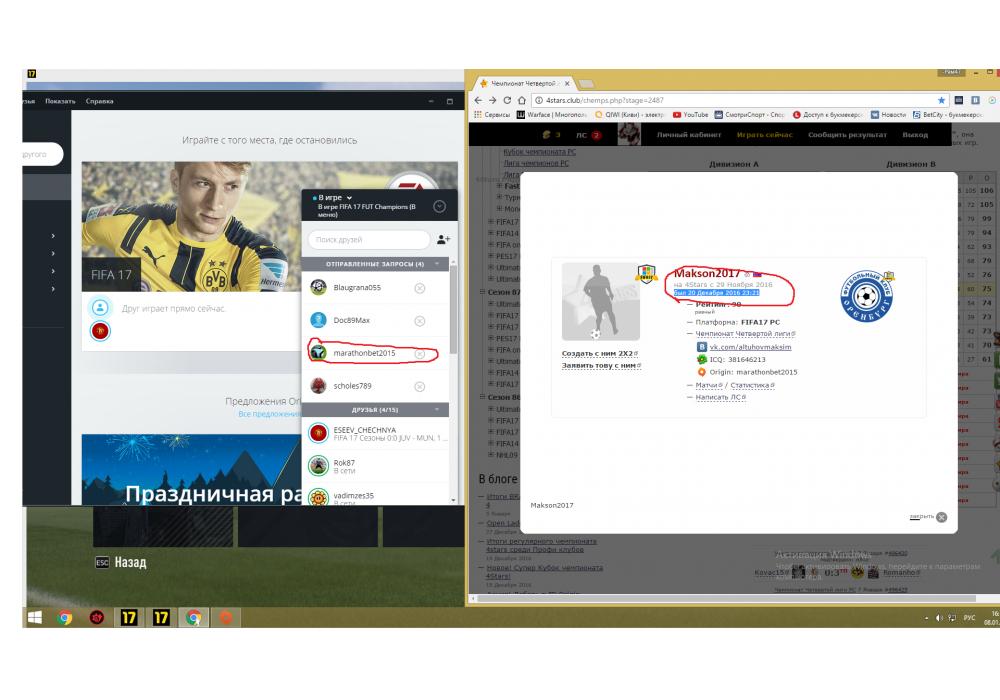The height and width of the screenshot is (700, 1000).
Task: Click the Origin taskbar icon
Action: point(226,617)
